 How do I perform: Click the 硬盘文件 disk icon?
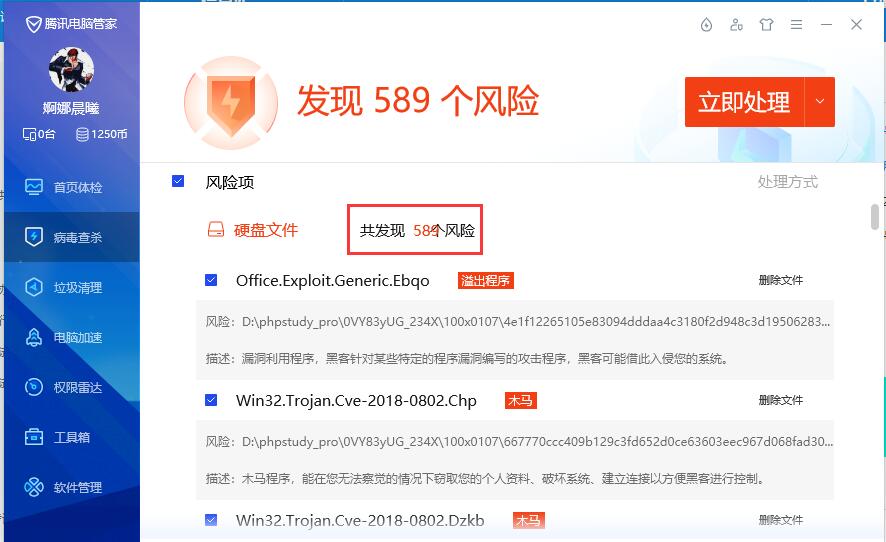click(216, 229)
